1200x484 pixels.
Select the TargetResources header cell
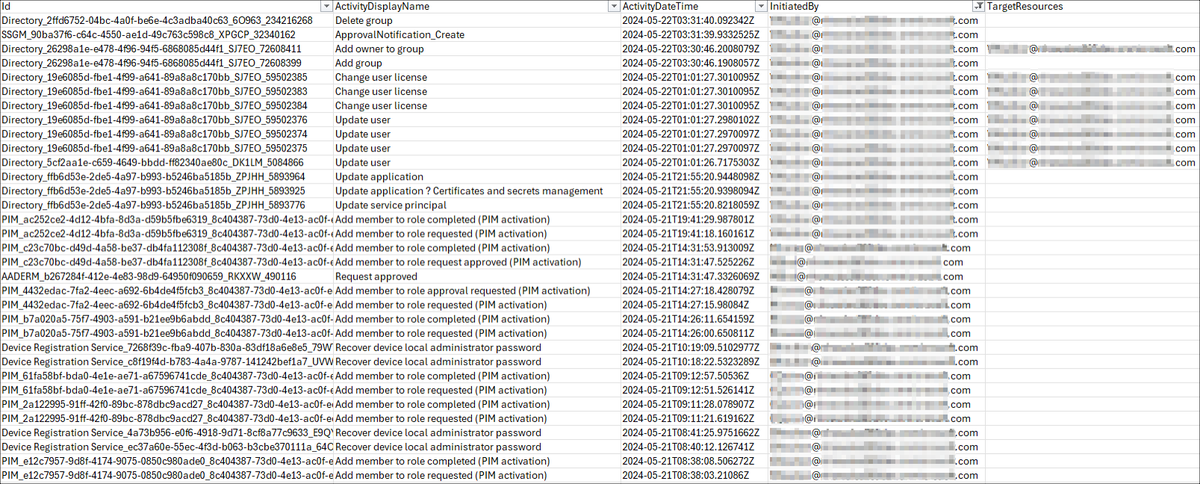click(x=1092, y=7)
